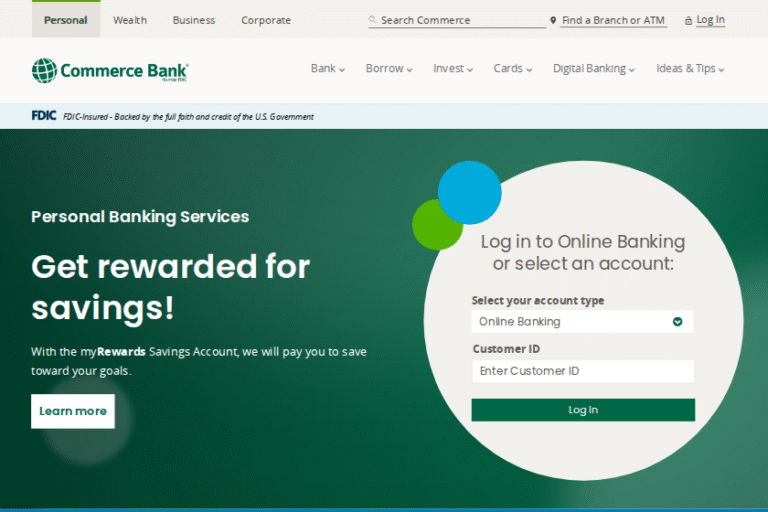
Task: Switch to the Business tab
Action: pos(194,20)
